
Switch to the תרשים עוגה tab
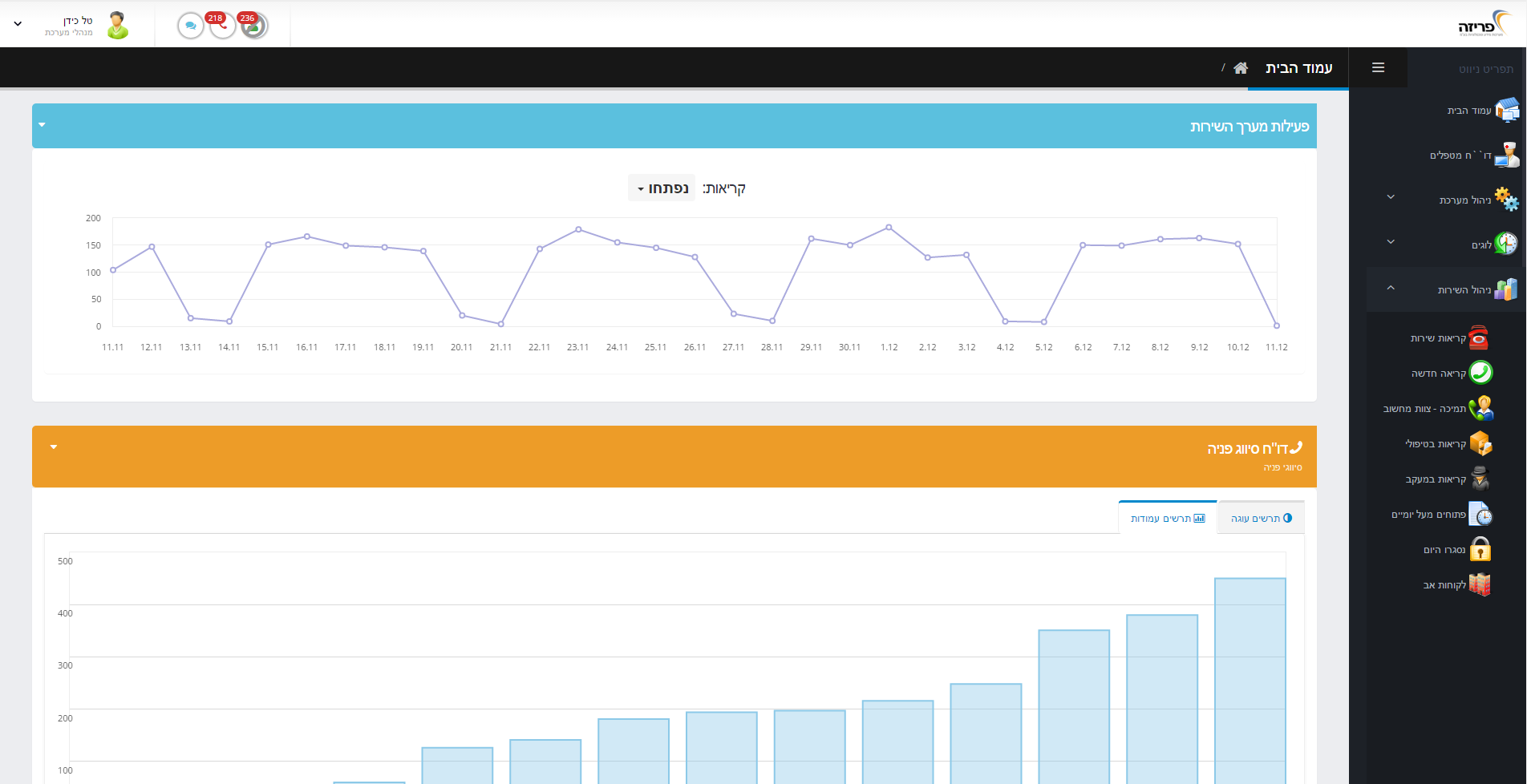(1261, 519)
